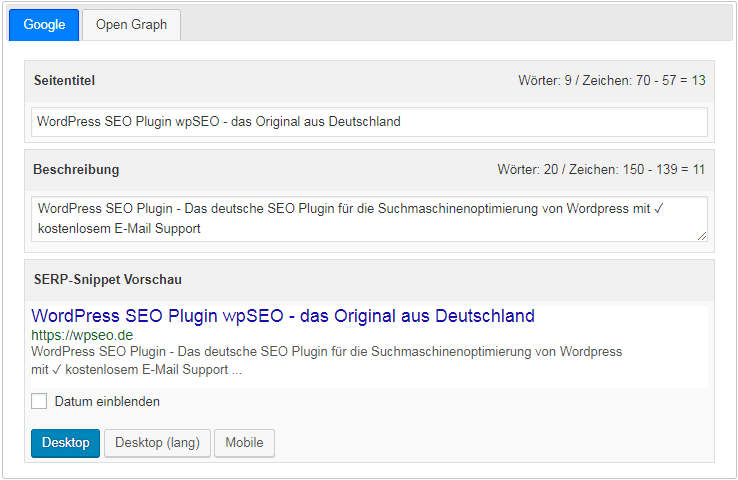738x480 pixels.
Task: Show the Mobile snippet preview
Action: pyautogui.click(x=244, y=443)
